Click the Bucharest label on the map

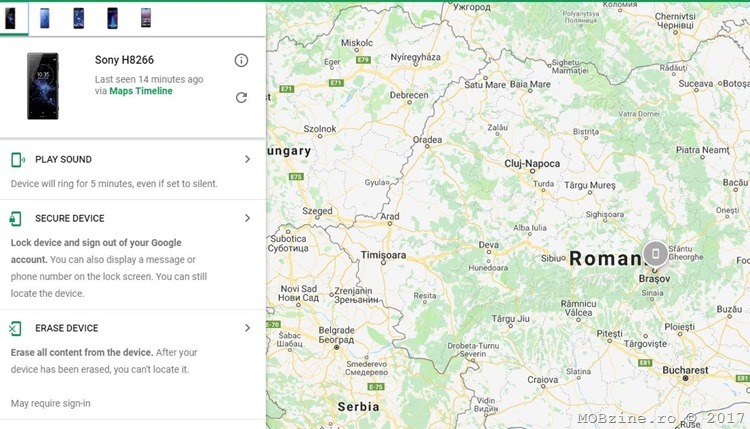[685, 370]
